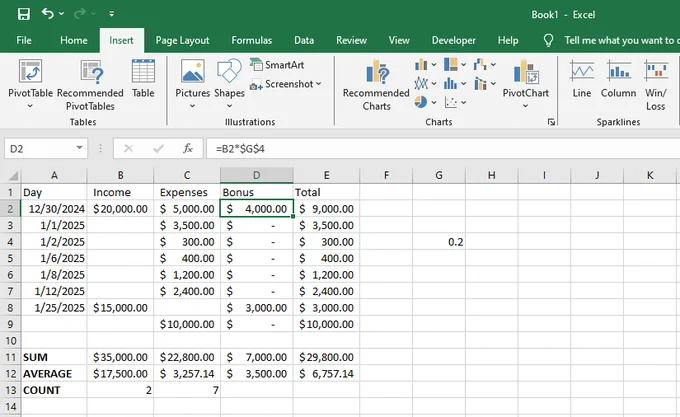This screenshot has height=417, width=680.
Task: Insert a column or bar chart
Action: [x=425, y=65]
